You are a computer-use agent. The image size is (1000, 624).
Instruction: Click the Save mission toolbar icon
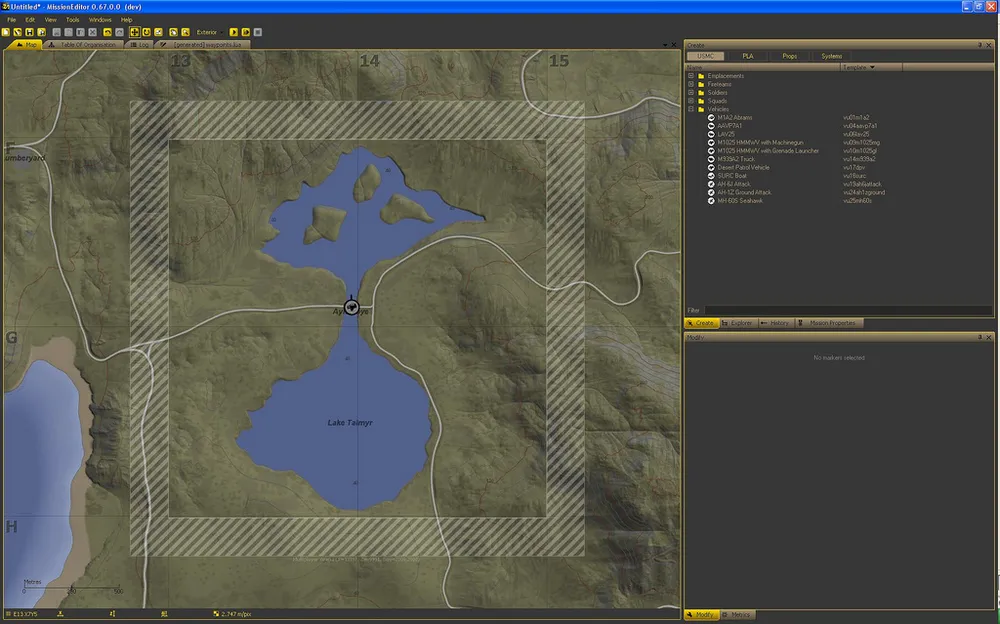pyautogui.click(x=29, y=32)
